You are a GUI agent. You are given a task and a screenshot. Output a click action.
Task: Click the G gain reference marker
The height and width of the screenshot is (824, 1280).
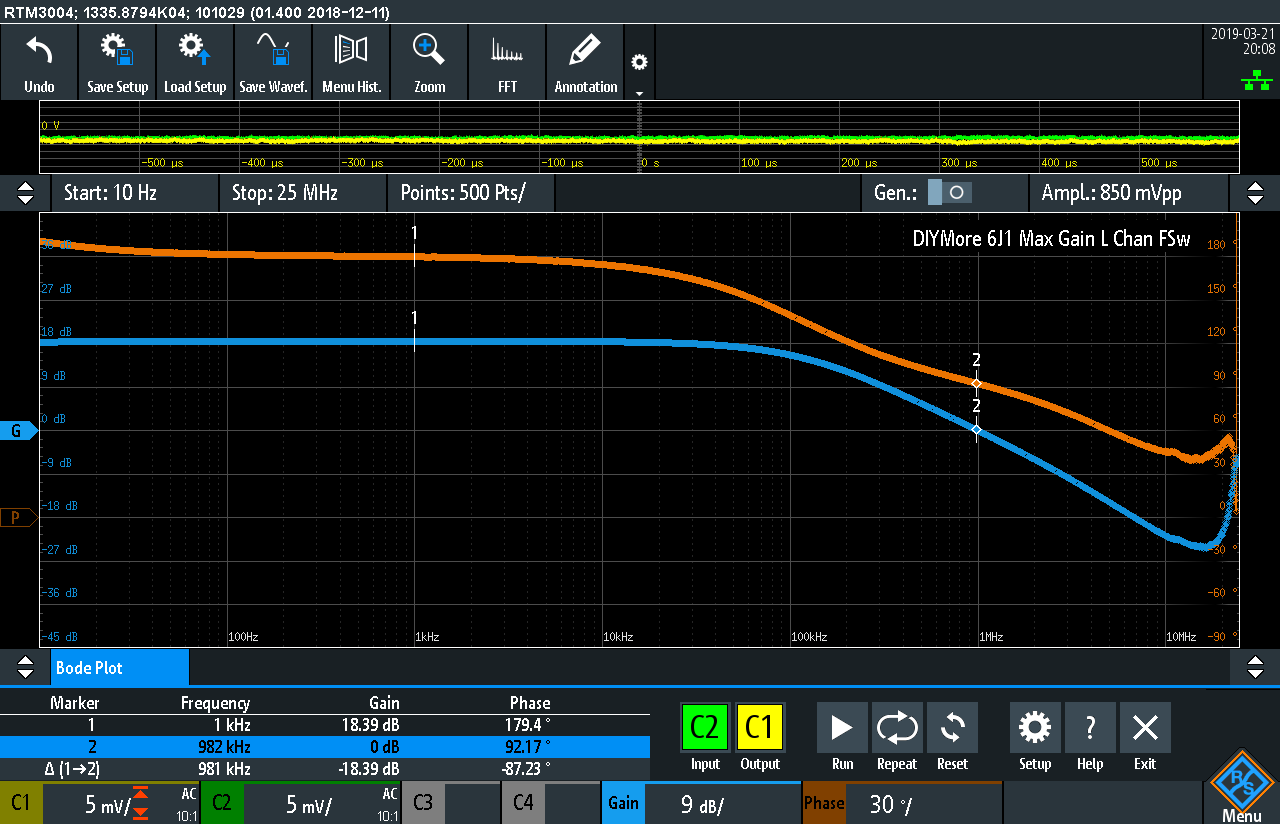point(18,430)
